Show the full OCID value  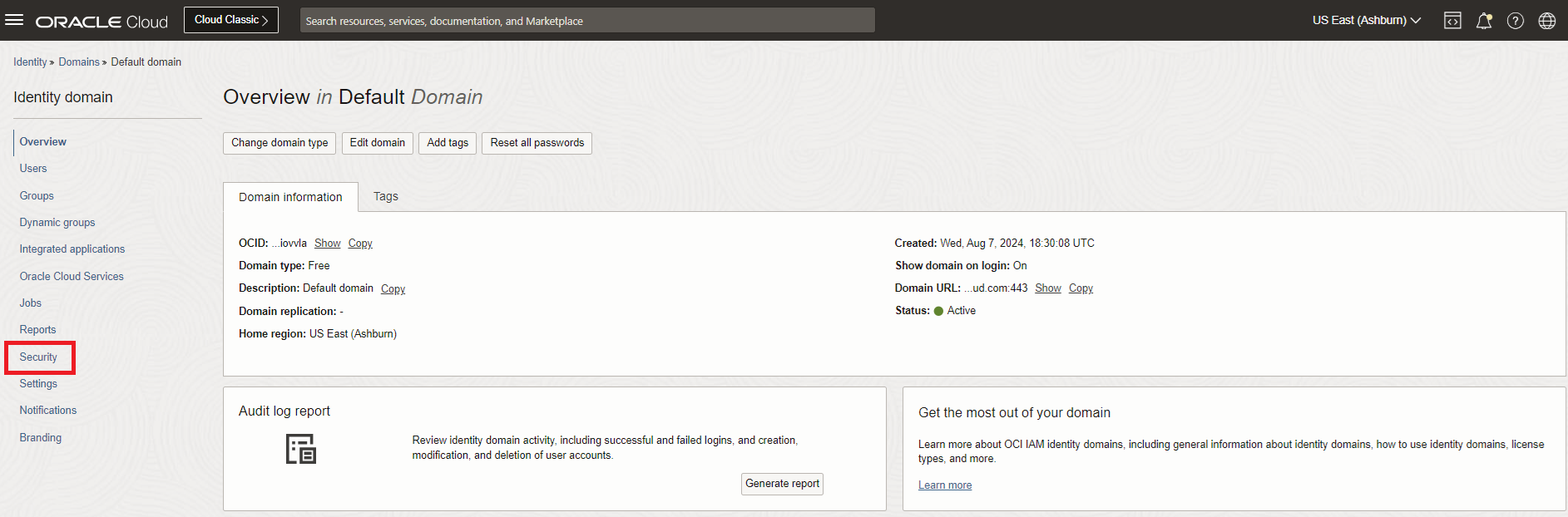[327, 244]
